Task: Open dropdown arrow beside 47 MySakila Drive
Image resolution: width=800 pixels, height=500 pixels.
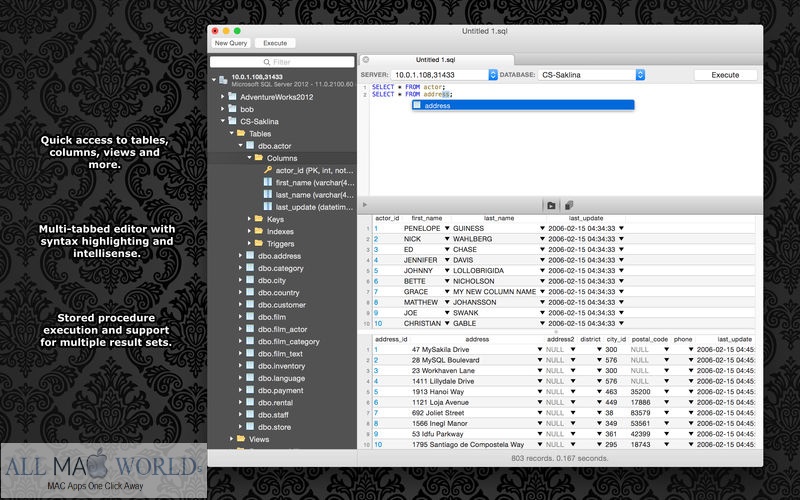Action: click(540, 349)
